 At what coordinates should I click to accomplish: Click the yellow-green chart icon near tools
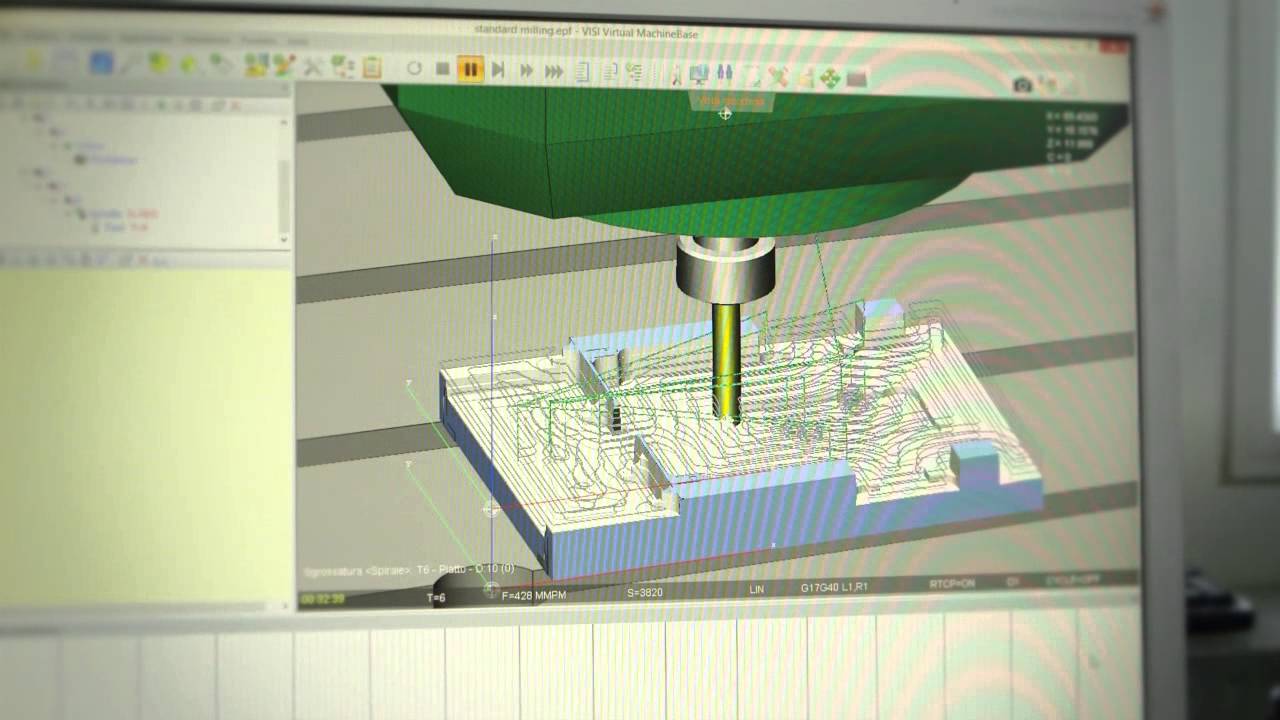point(256,65)
